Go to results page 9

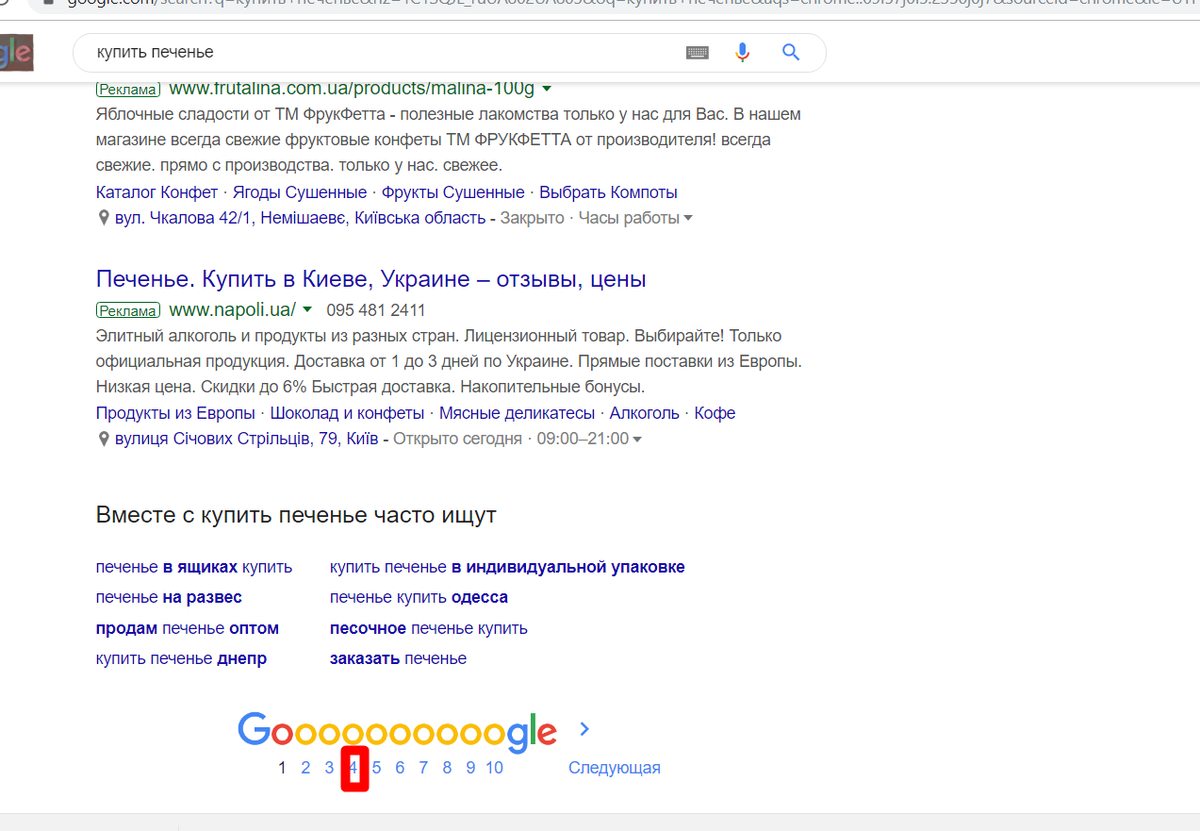tap(470, 768)
